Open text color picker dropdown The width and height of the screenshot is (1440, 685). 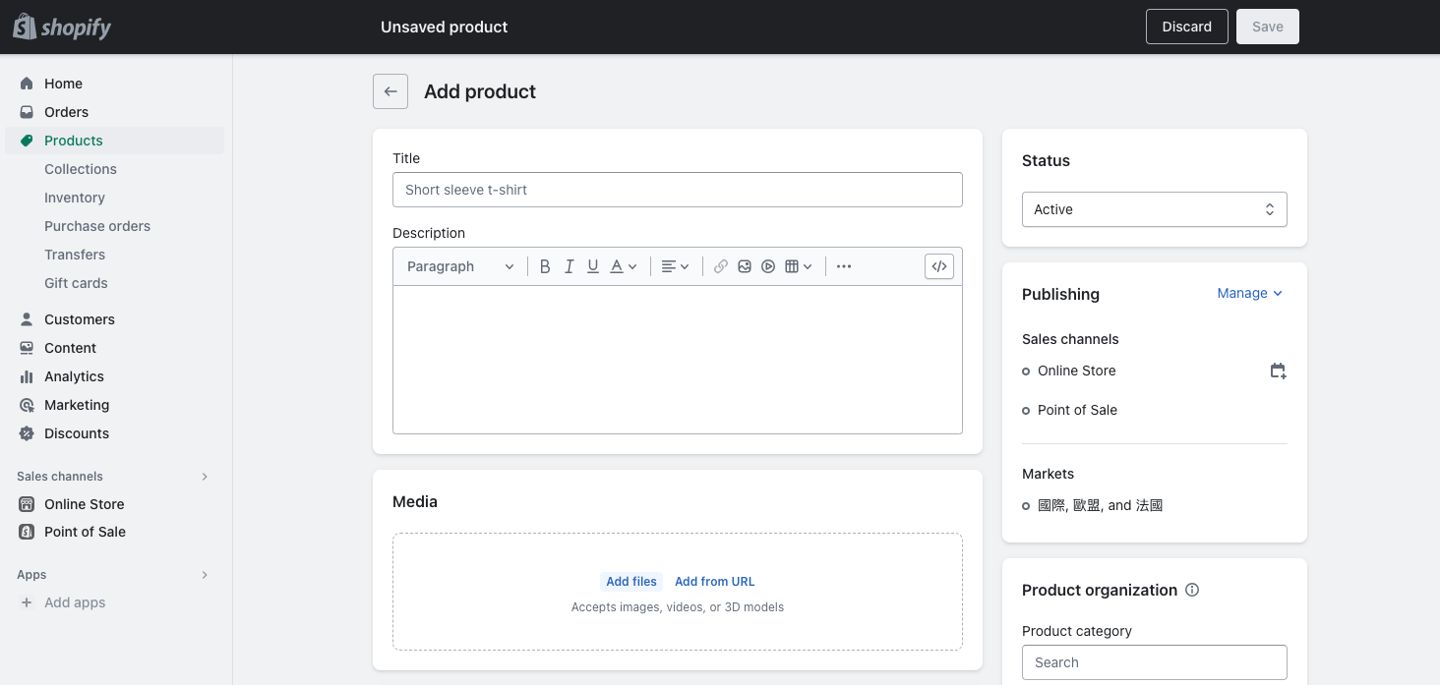coord(624,266)
